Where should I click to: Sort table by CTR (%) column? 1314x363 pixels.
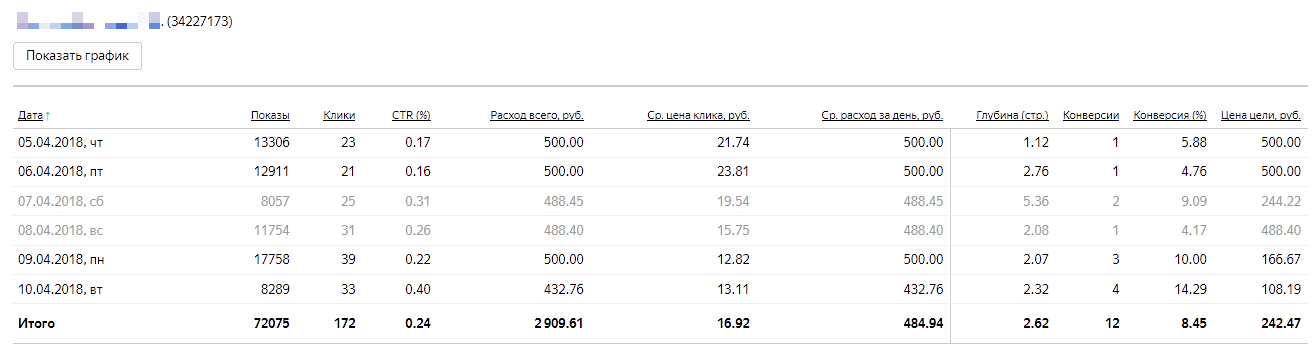click(x=411, y=116)
